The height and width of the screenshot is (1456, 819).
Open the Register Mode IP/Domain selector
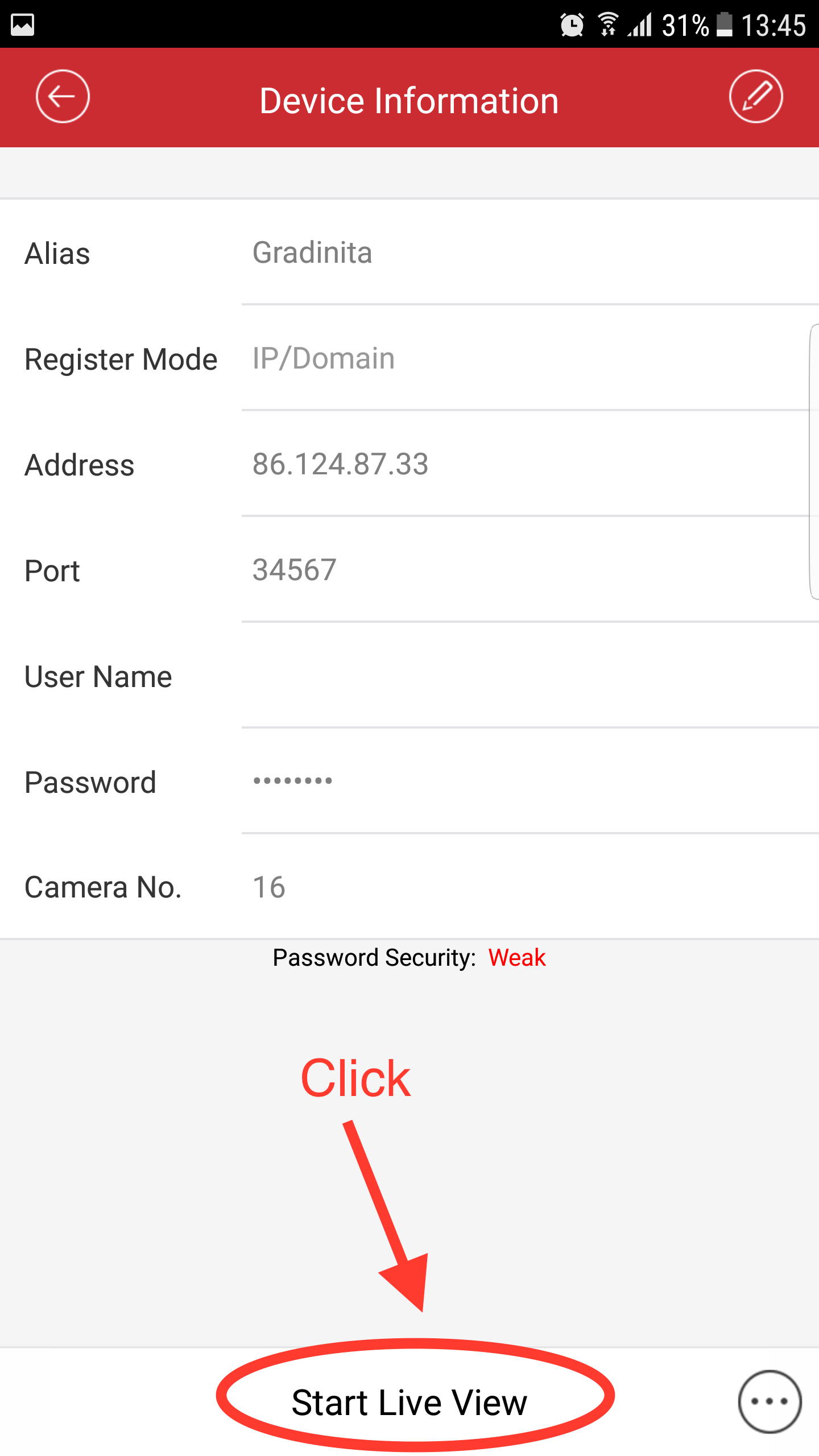(x=530, y=358)
